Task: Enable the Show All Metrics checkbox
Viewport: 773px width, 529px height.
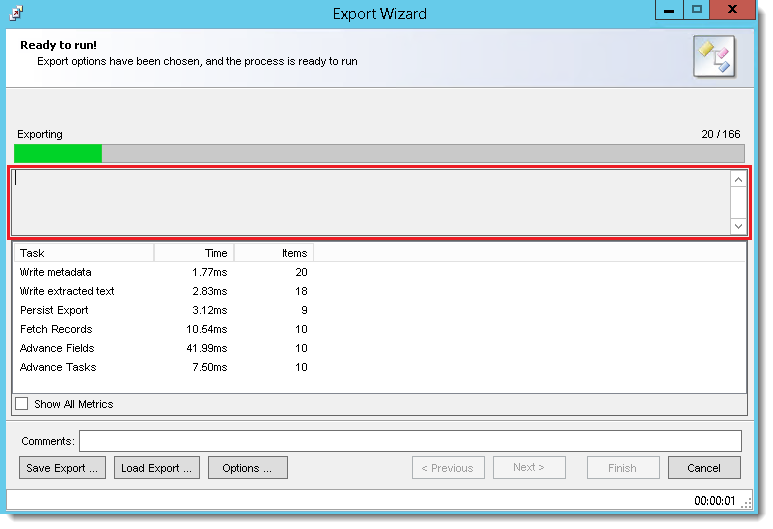Action: point(22,404)
